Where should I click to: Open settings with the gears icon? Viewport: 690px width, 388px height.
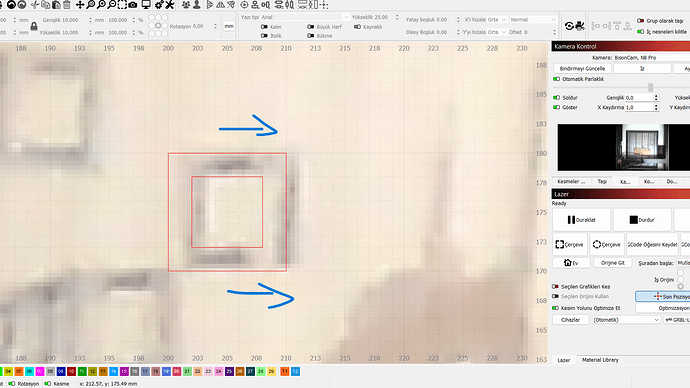159,5
